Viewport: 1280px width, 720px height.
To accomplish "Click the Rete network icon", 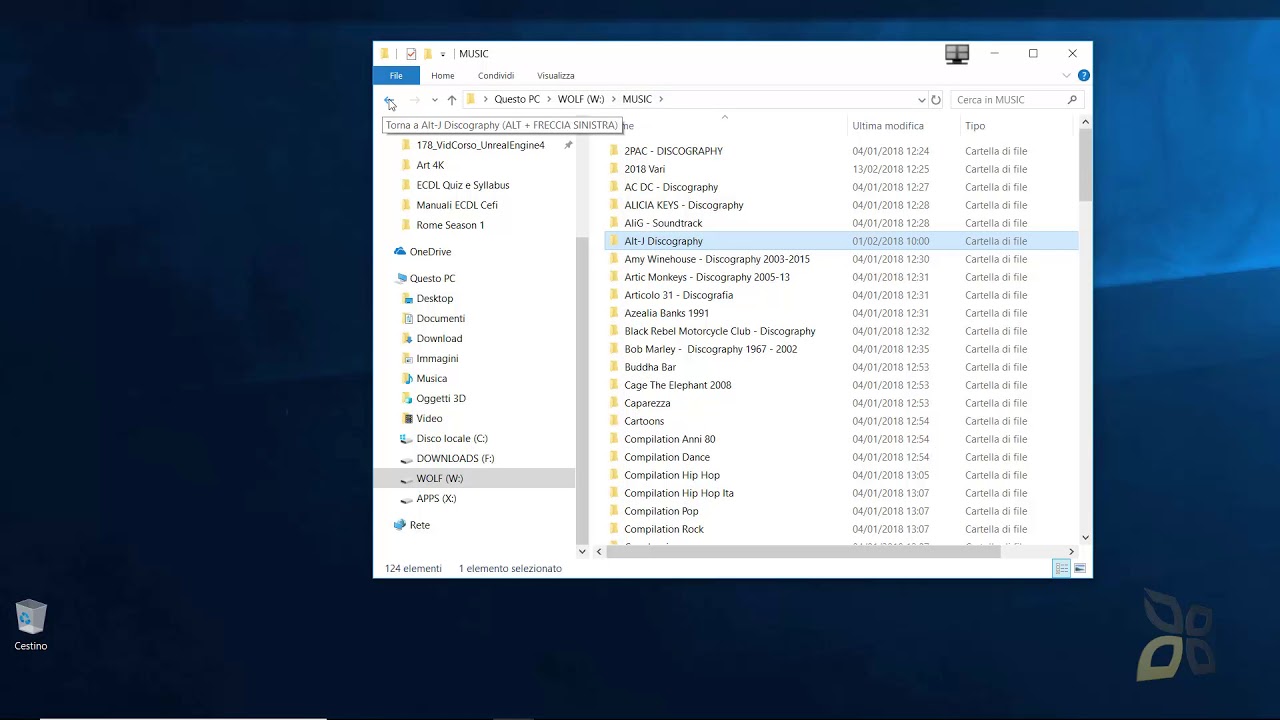I will [400, 525].
